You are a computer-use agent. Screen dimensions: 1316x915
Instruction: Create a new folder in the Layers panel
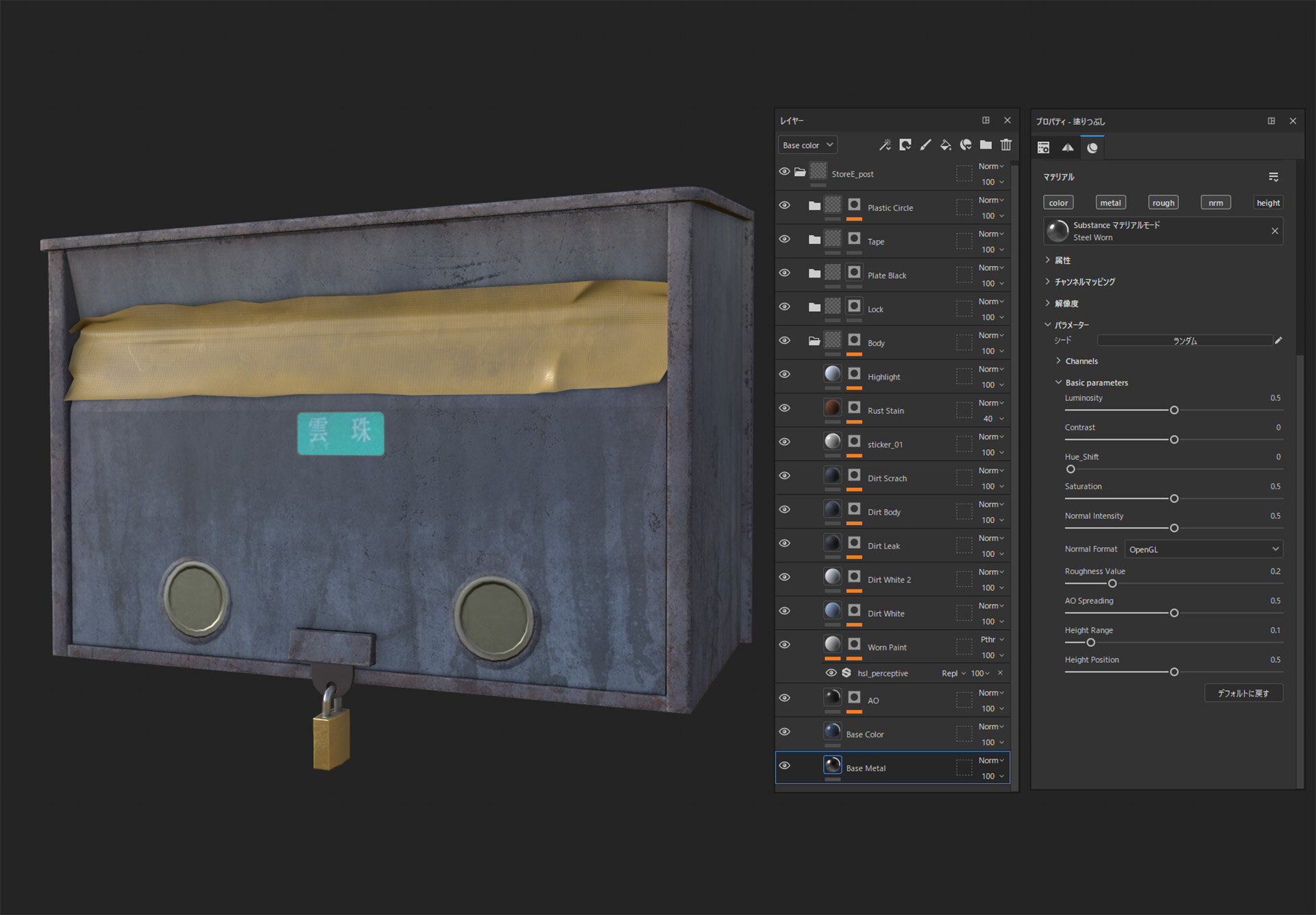point(986,145)
